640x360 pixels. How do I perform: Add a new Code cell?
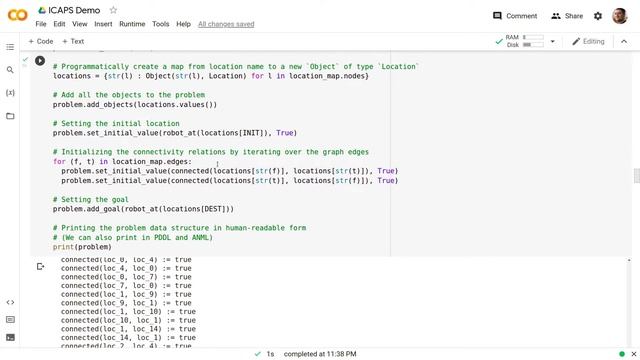coord(41,41)
